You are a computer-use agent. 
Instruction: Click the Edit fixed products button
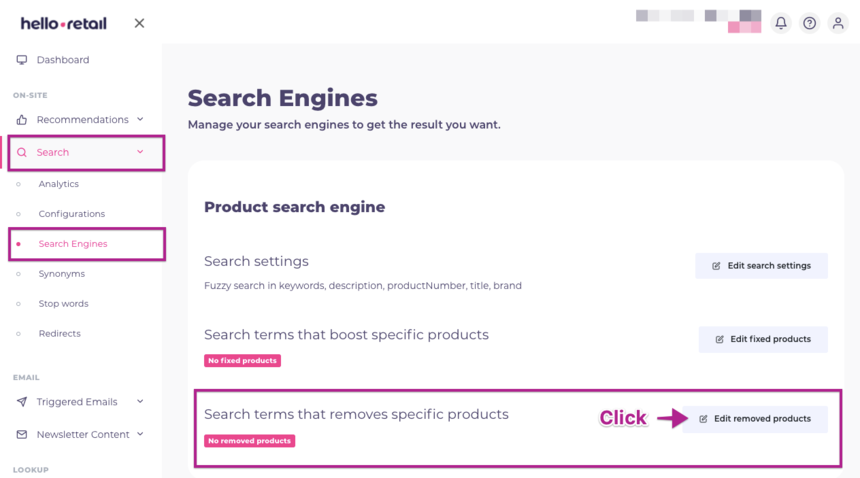click(763, 339)
